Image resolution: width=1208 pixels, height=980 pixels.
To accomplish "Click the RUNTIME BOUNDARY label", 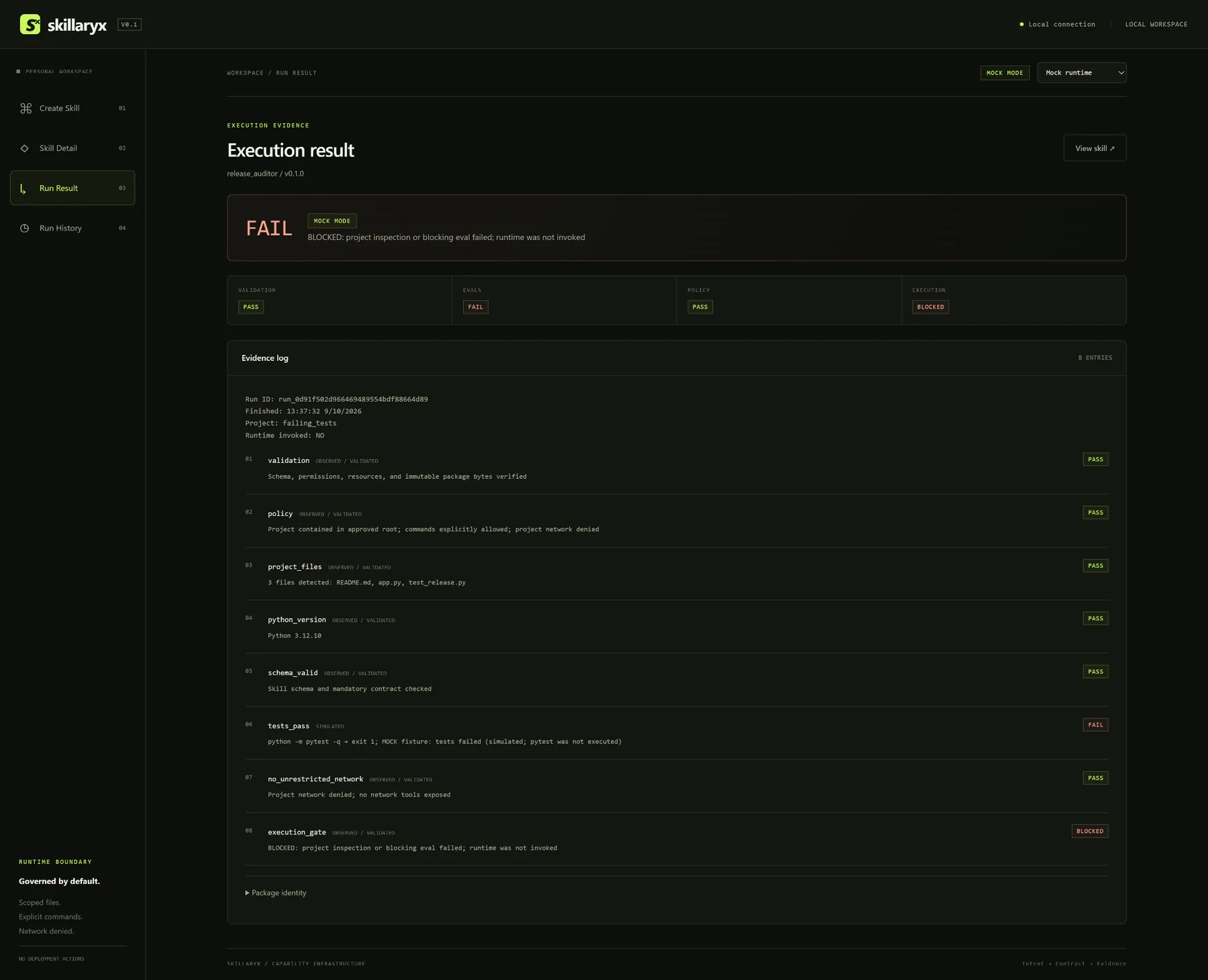I will pos(55,862).
